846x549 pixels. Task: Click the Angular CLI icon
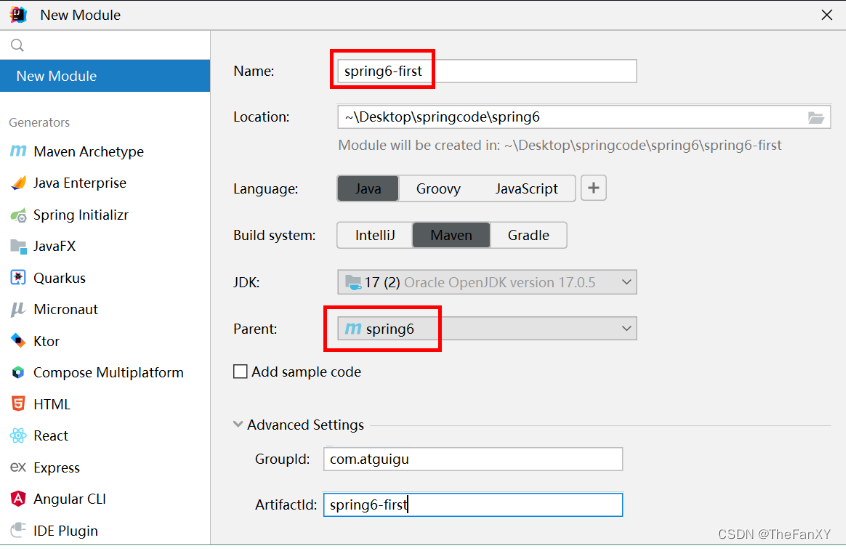18,499
